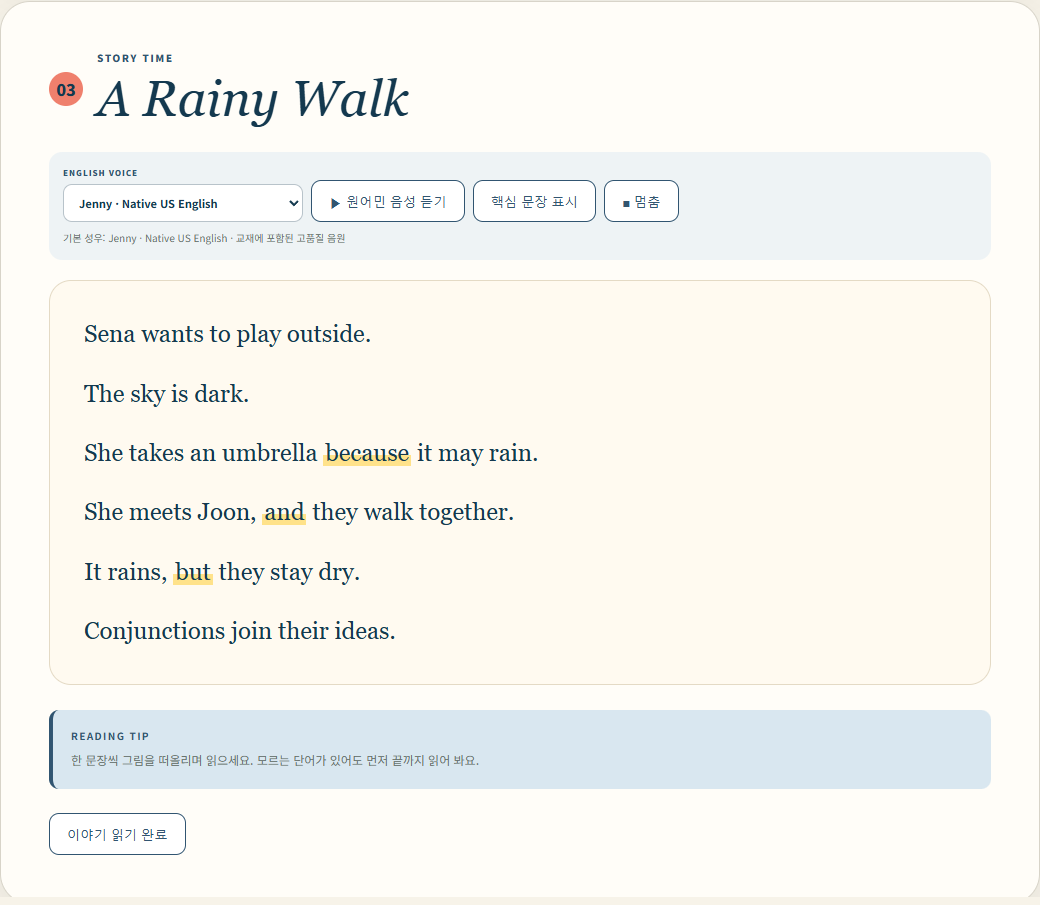Click the highlighted word "and"
Screen dimensions: 1040x905
tap(284, 512)
